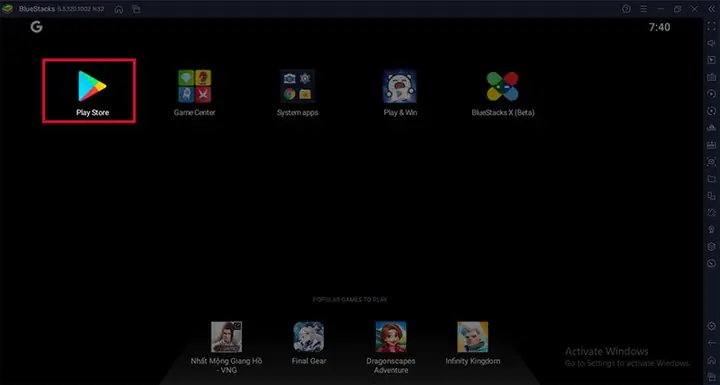720x385 pixels.
Task: Open the multi-instance layers icon in sidebar
Action: (711, 246)
